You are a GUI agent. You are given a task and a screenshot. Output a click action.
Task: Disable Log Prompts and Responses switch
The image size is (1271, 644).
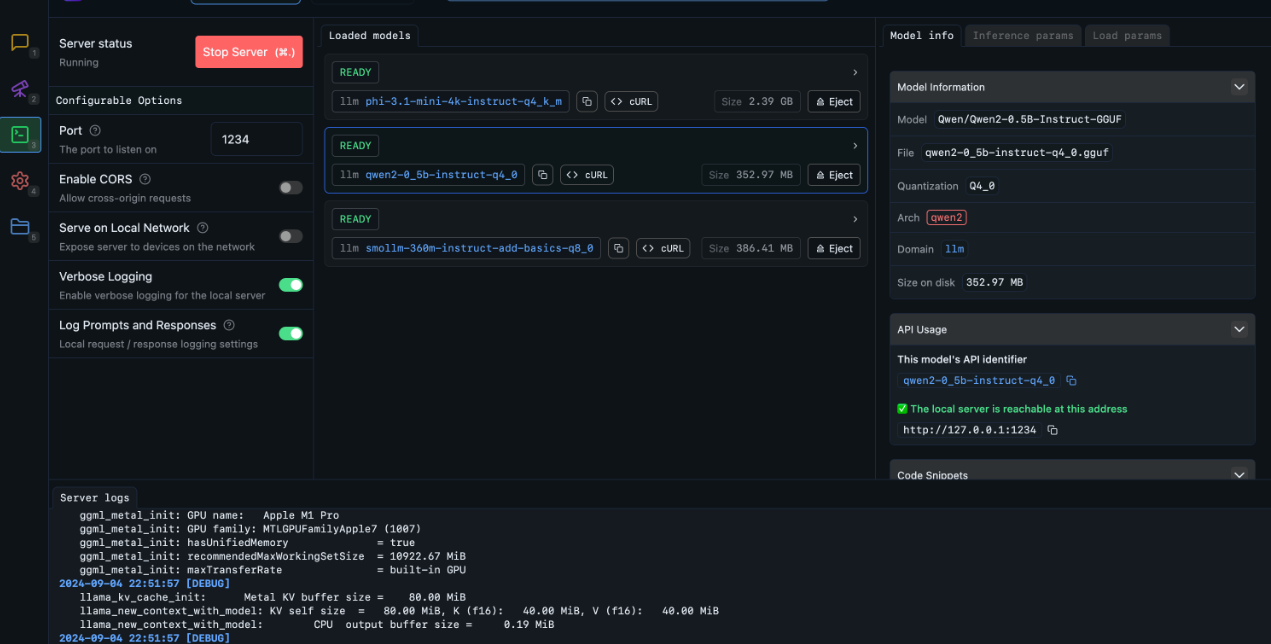(x=291, y=333)
